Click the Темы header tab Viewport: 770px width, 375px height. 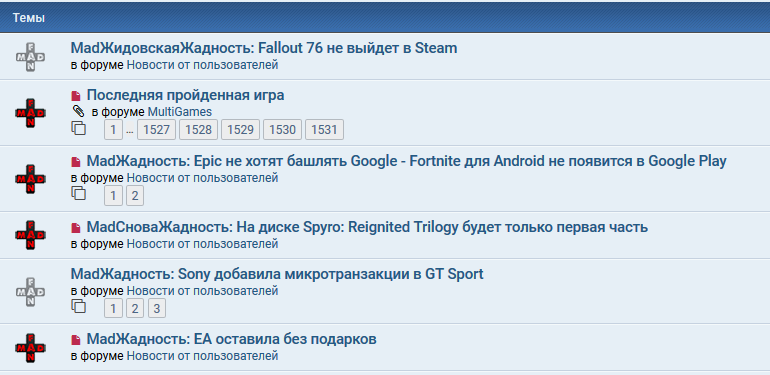[29, 18]
